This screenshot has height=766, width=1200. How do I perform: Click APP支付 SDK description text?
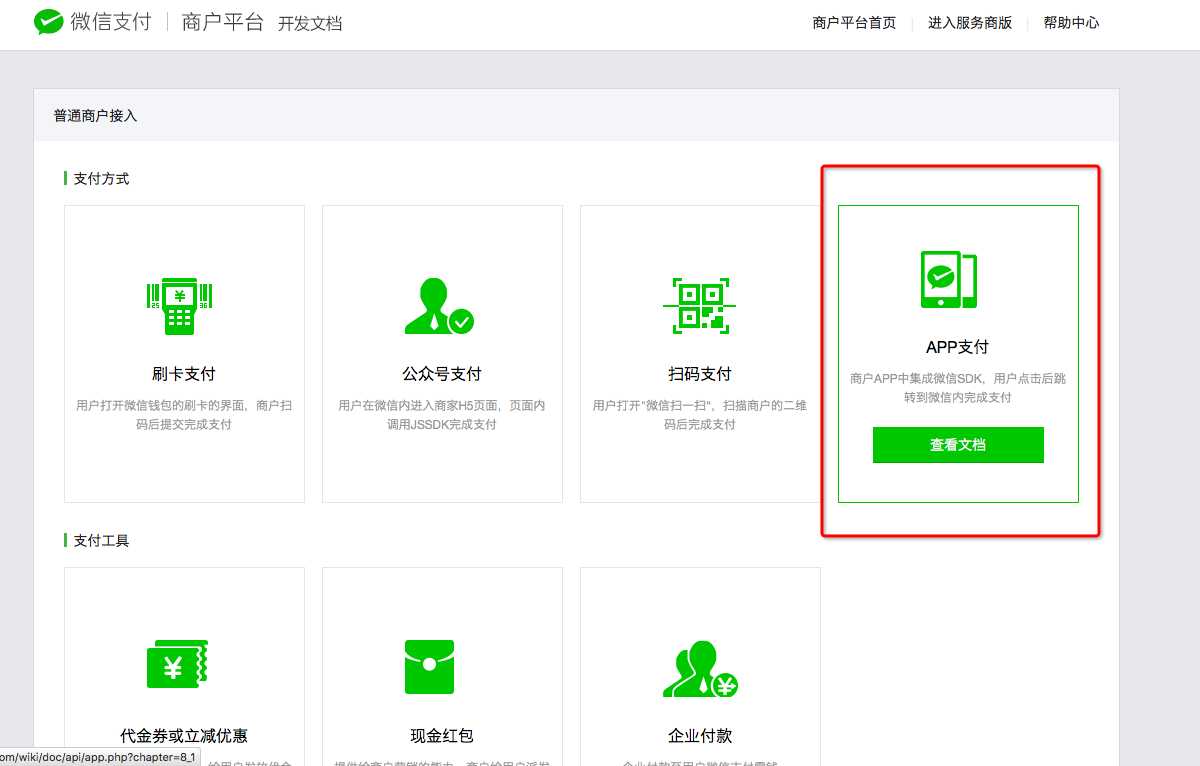click(958, 388)
